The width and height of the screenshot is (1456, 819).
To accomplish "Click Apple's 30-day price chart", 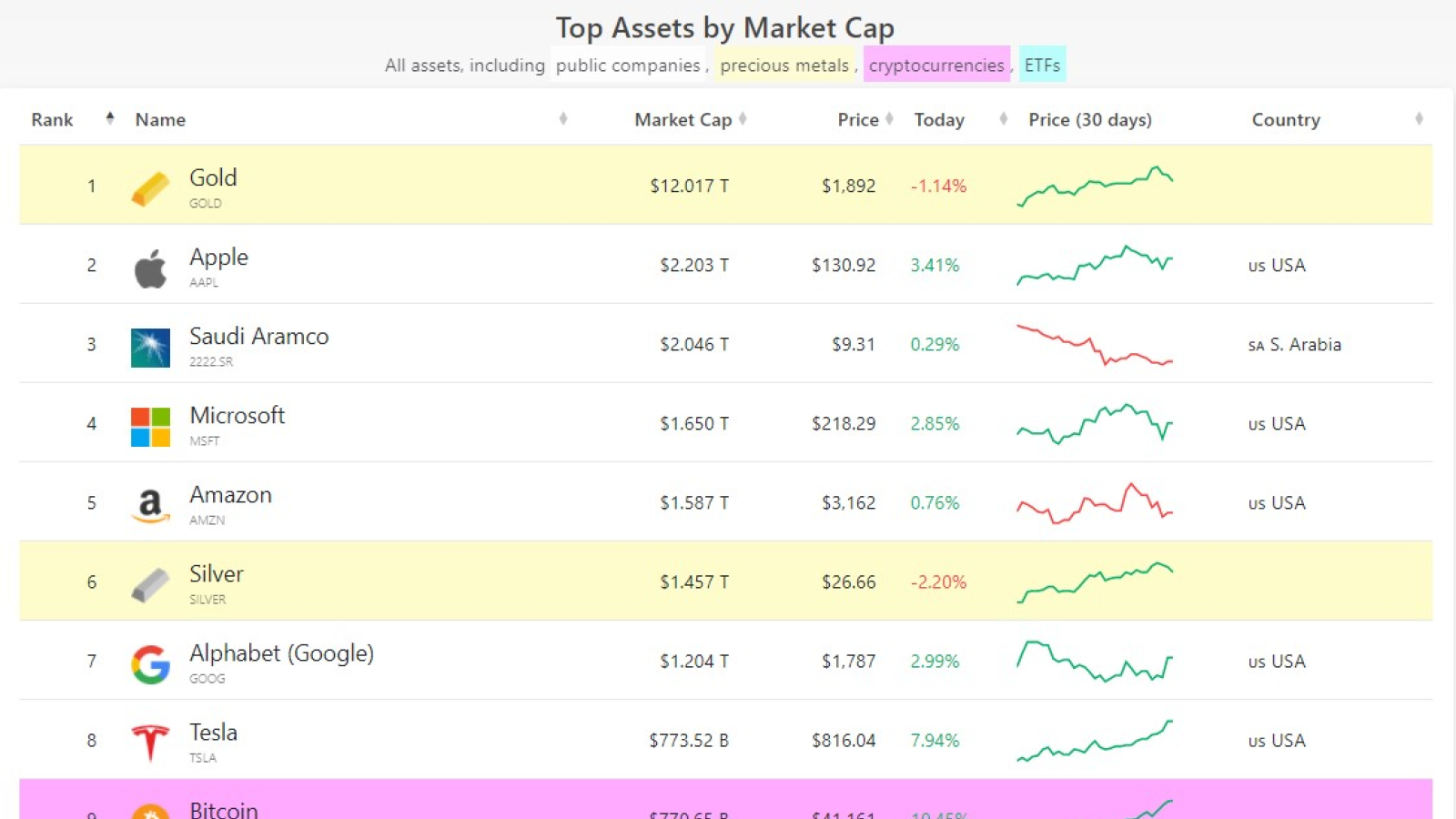I will (x=1095, y=265).
